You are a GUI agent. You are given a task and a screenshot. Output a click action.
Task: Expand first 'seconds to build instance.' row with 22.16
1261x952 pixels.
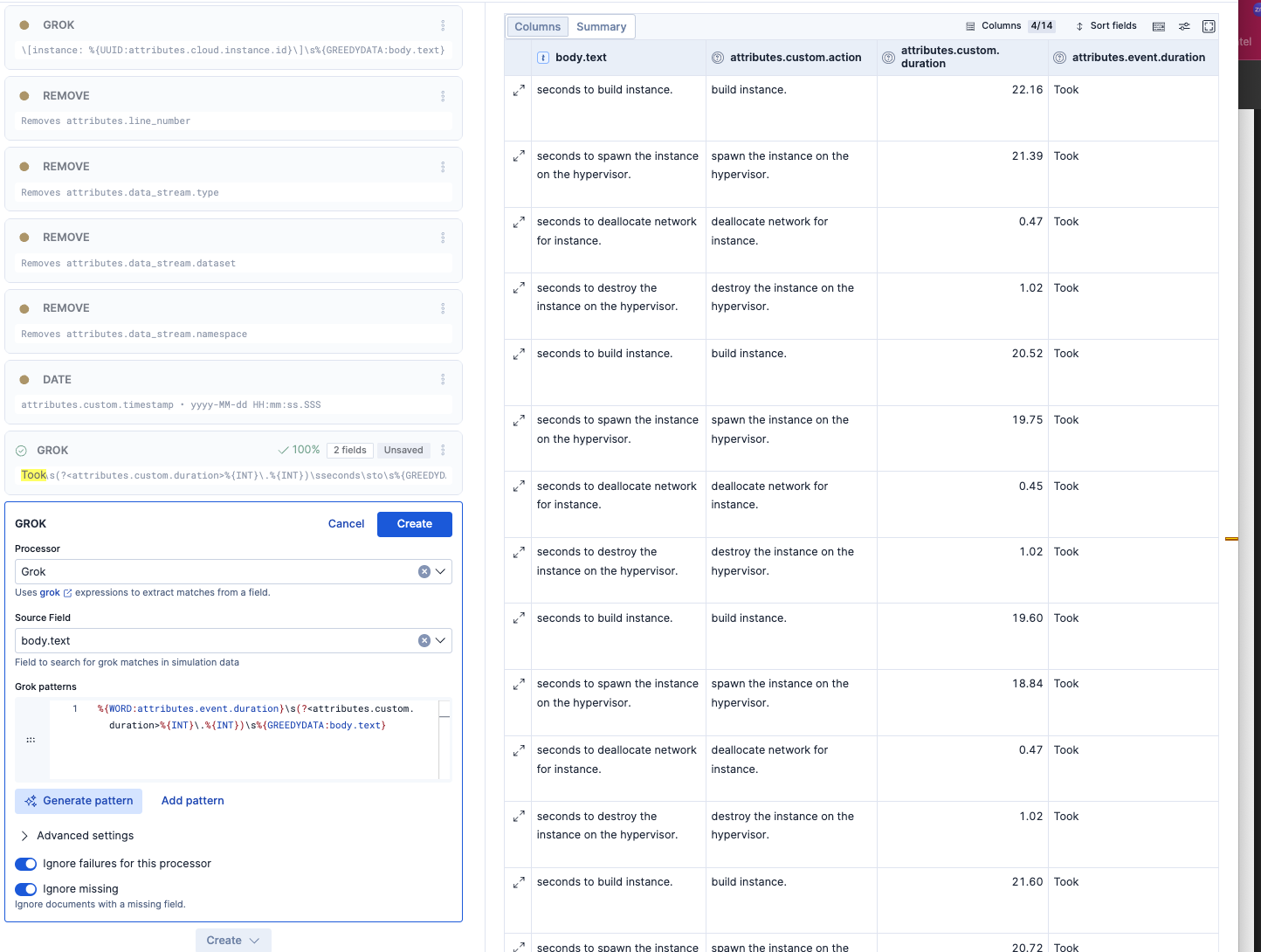[x=519, y=90]
